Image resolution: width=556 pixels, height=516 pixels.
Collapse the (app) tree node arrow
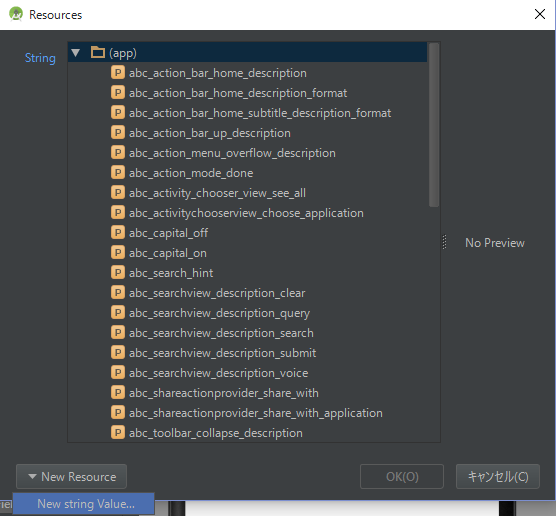click(x=76, y=53)
